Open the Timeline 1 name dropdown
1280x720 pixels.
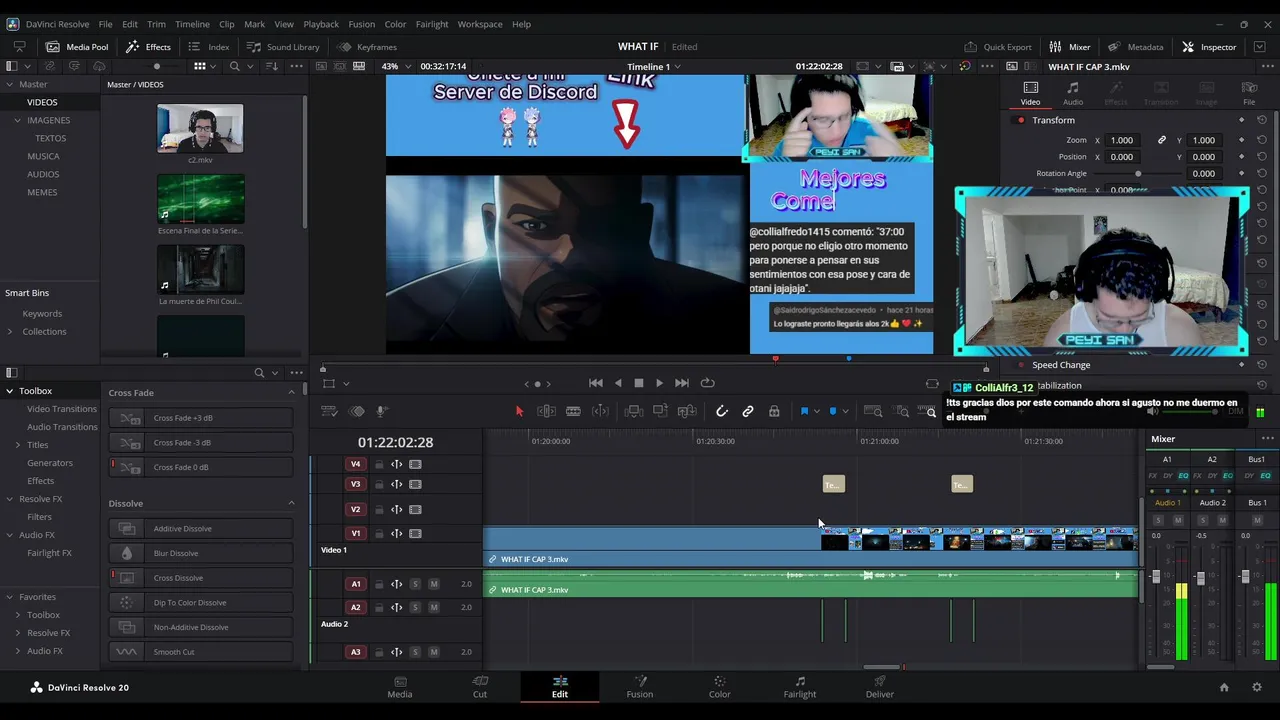click(654, 67)
